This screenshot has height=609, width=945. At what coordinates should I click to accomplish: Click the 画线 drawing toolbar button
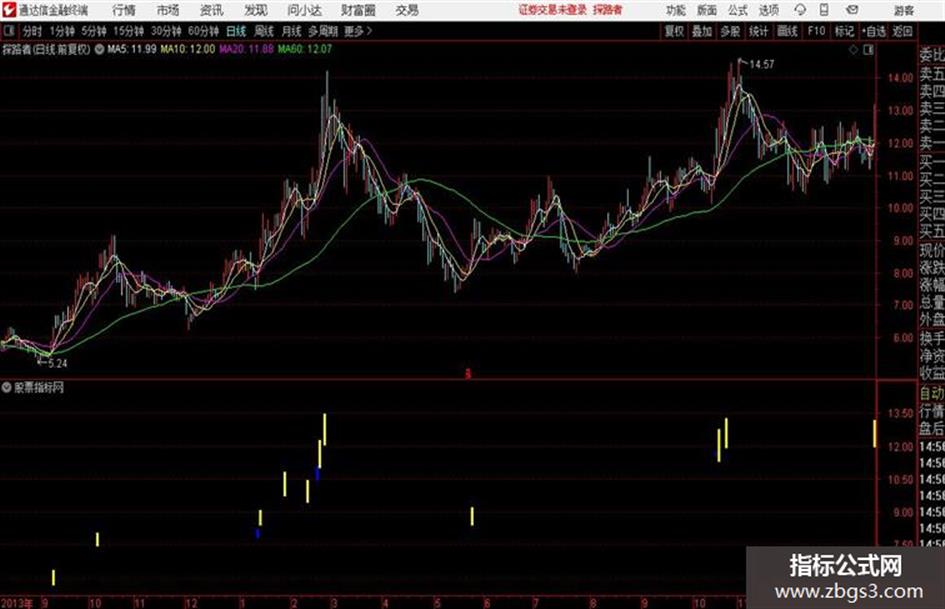pyautogui.click(x=787, y=31)
